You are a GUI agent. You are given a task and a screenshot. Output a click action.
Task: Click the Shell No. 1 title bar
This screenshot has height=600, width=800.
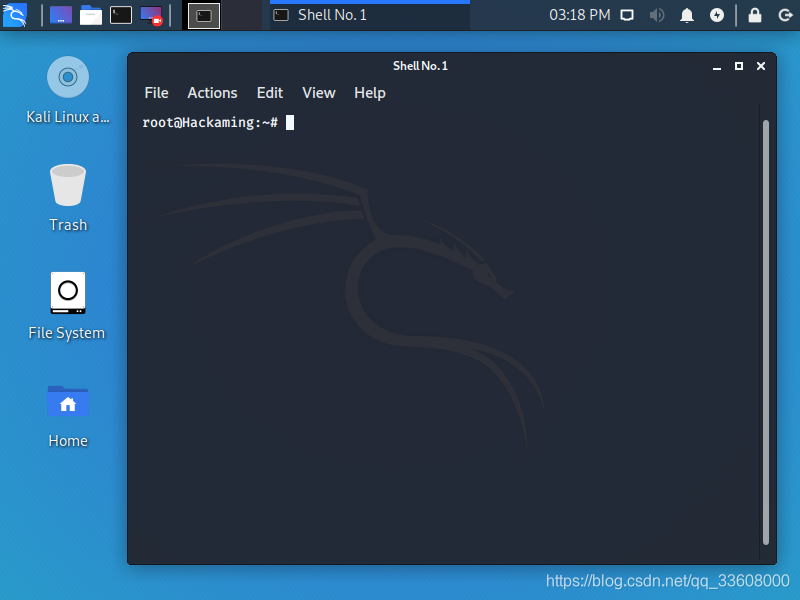coord(420,66)
